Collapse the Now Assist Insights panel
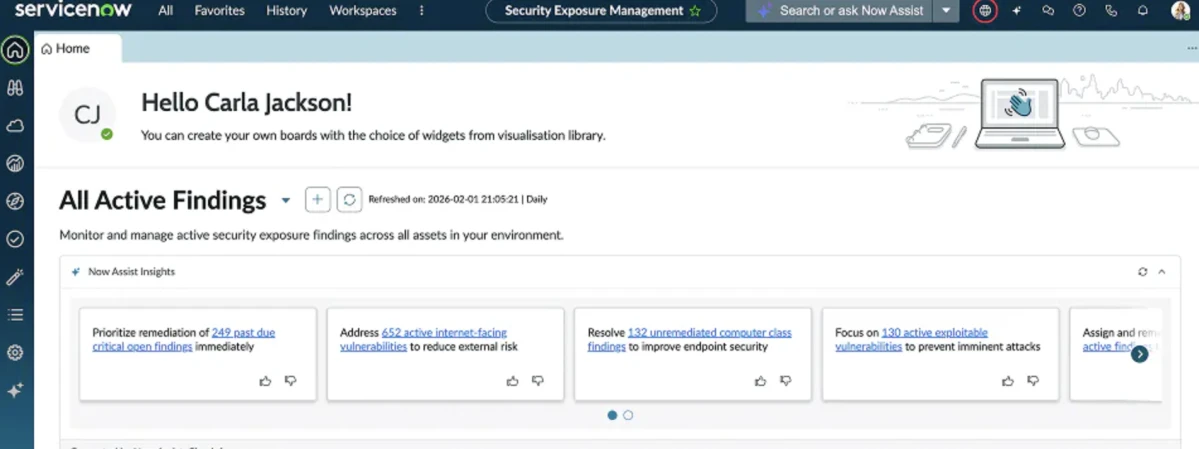This screenshot has height=449, width=1199. click(x=1162, y=272)
